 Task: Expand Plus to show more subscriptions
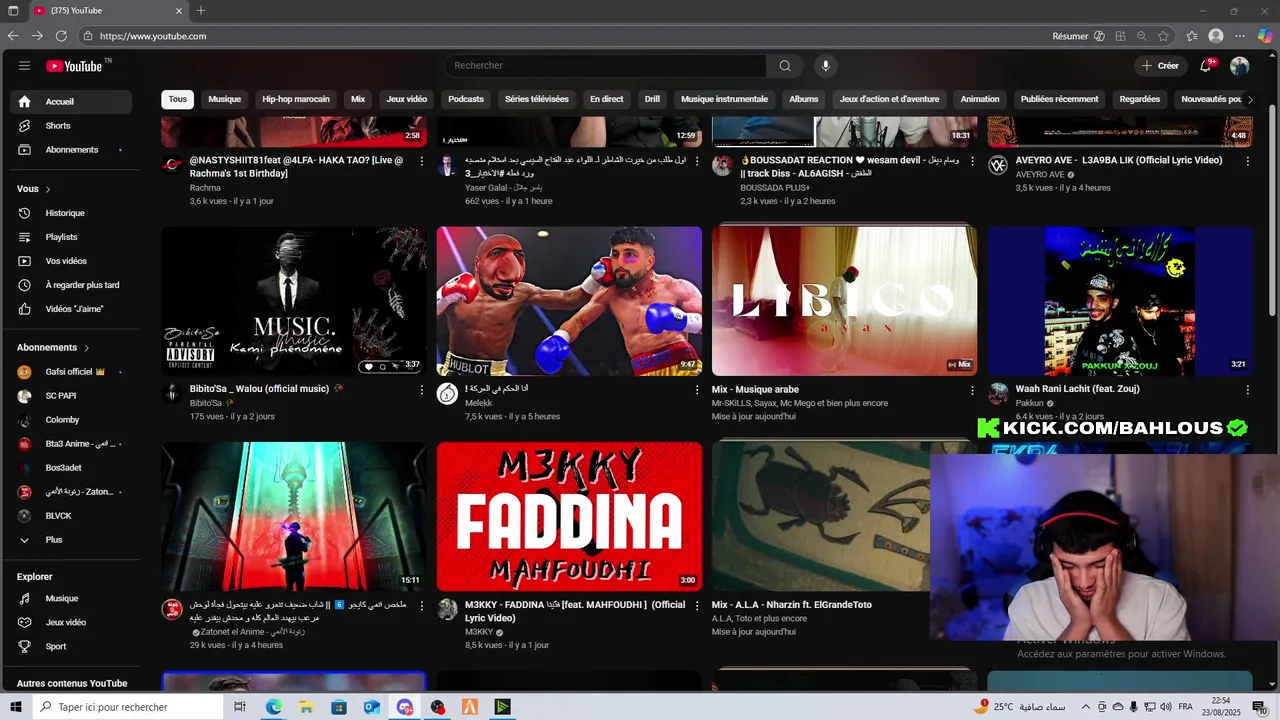71,540
